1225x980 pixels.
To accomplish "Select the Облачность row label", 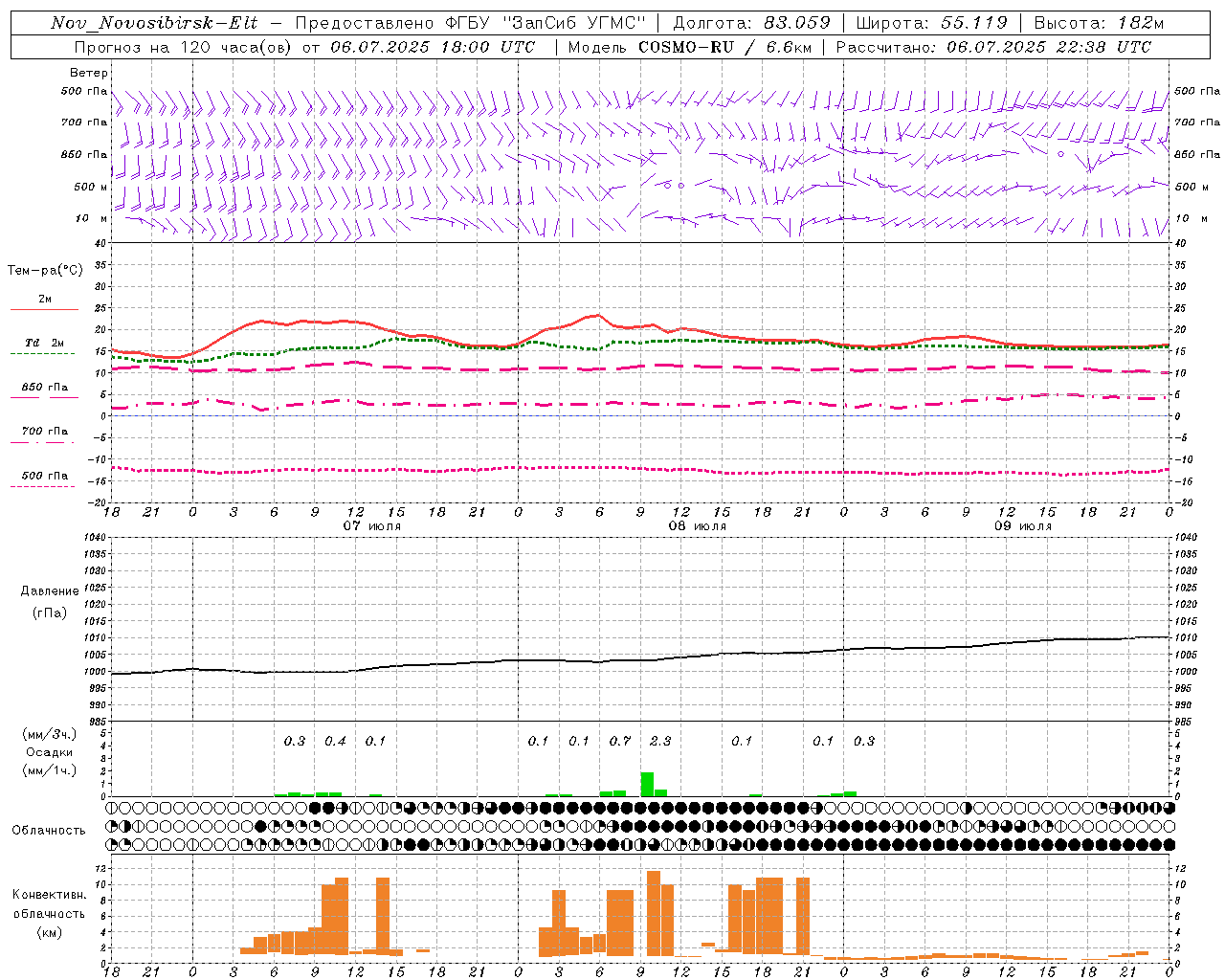I will coord(49,831).
